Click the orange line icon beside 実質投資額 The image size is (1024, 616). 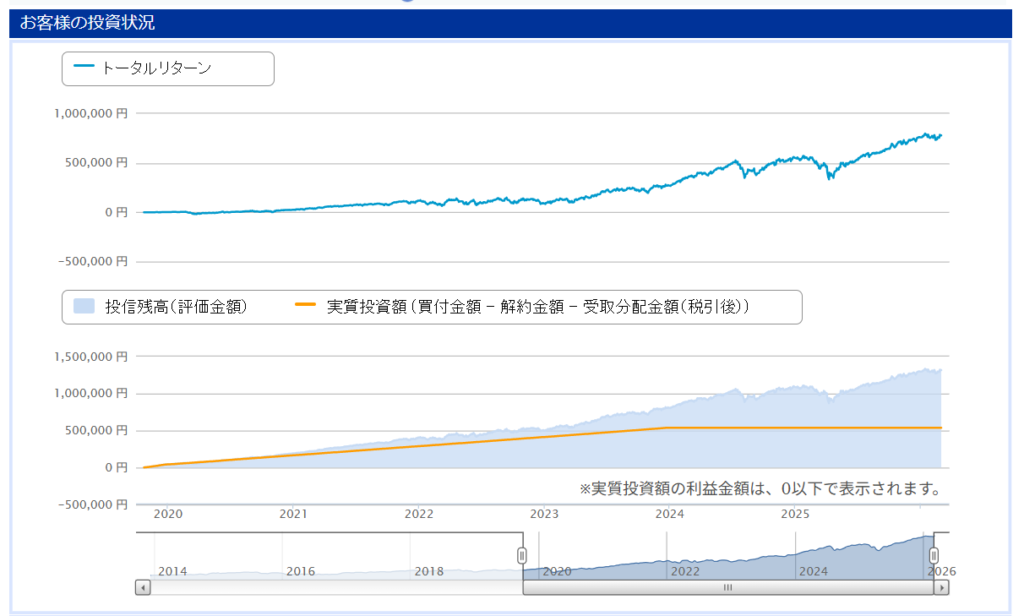306,307
